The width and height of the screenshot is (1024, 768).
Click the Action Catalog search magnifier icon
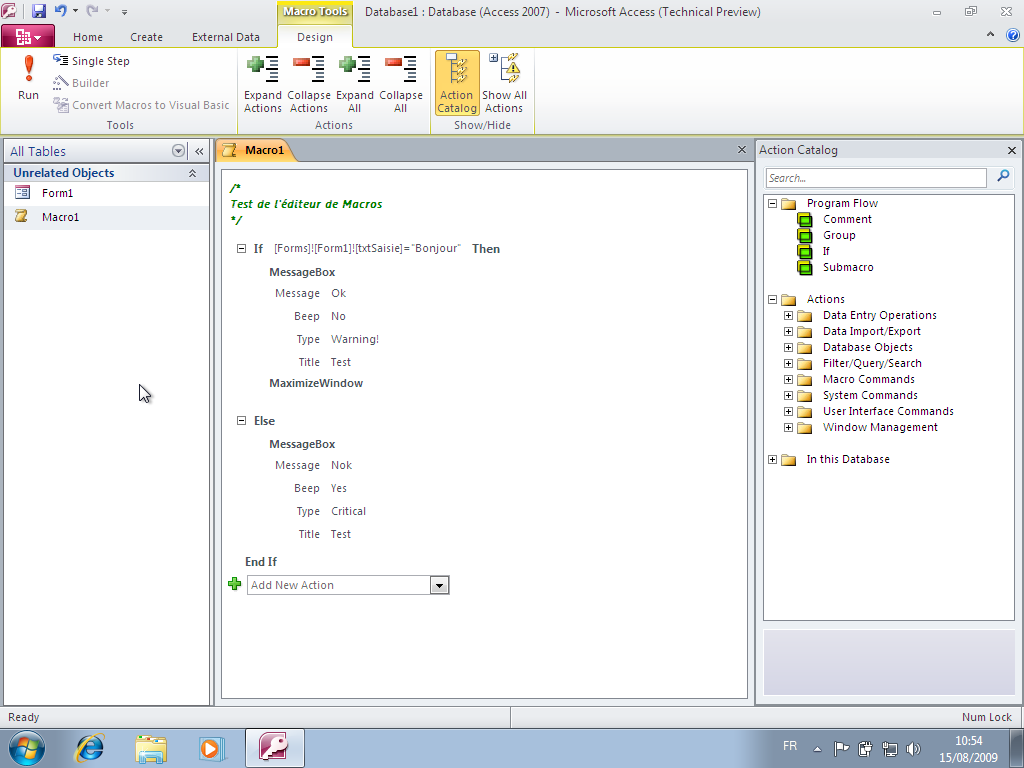click(x=1003, y=176)
